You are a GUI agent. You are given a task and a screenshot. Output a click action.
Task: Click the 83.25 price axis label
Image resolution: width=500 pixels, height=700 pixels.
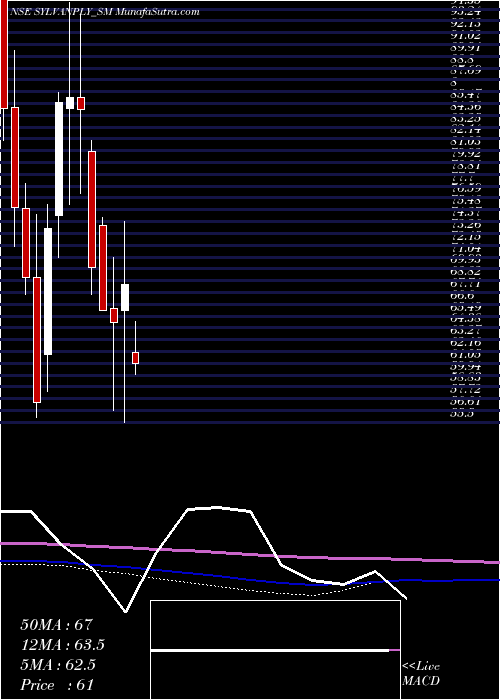coord(465,118)
